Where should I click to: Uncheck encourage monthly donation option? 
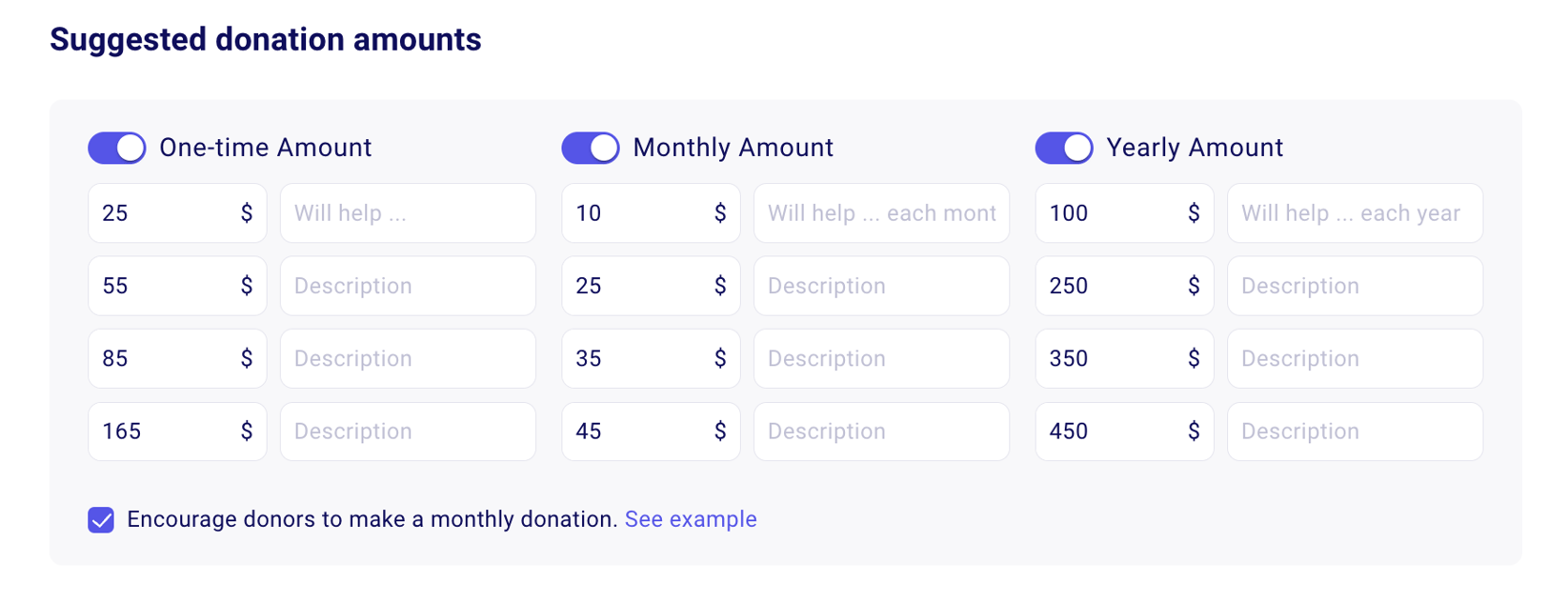tap(100, 520)
